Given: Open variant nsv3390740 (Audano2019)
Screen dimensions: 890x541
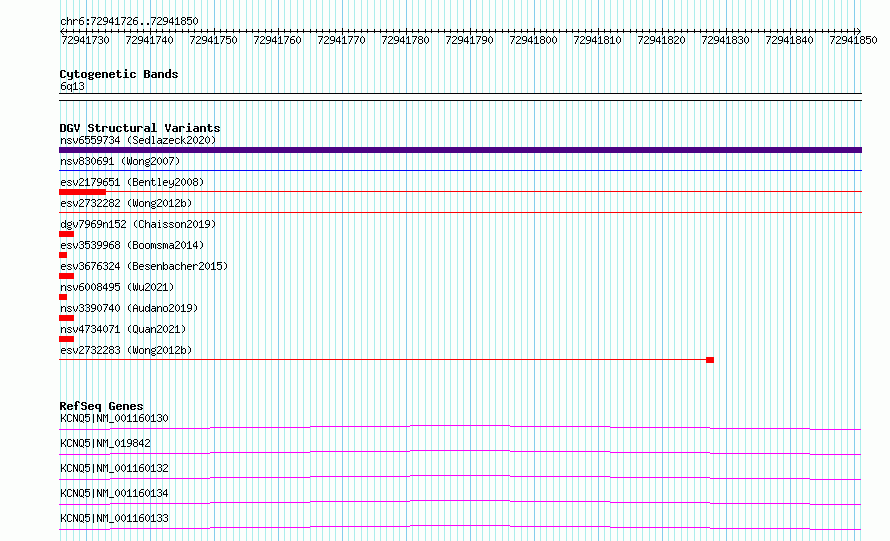Looking at the screenshot, I should tap(129, 308).
